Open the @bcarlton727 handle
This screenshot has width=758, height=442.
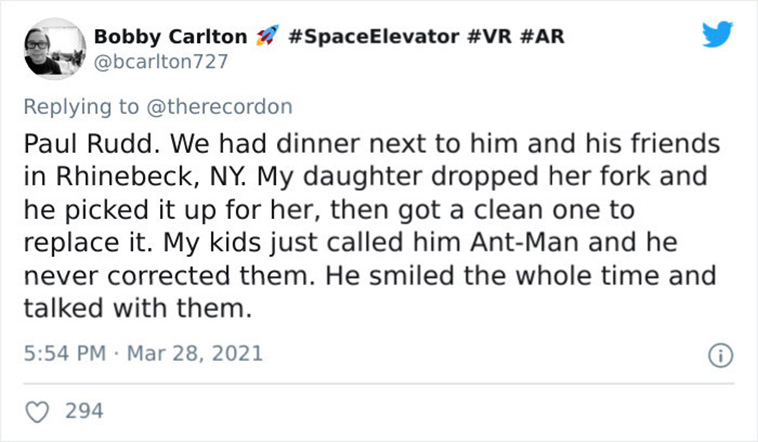160,61
